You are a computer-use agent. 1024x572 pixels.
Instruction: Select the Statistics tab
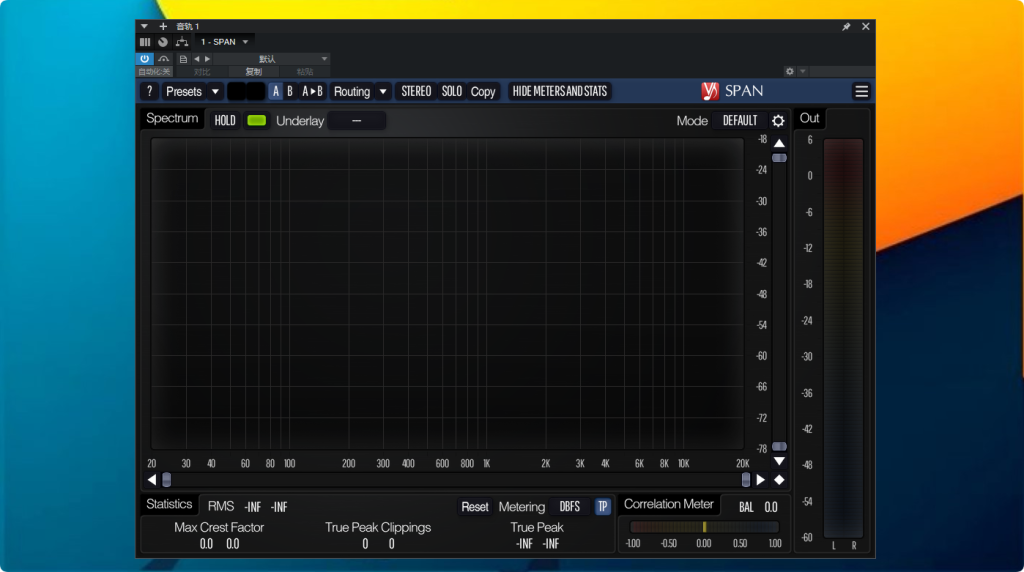[169, 504]
